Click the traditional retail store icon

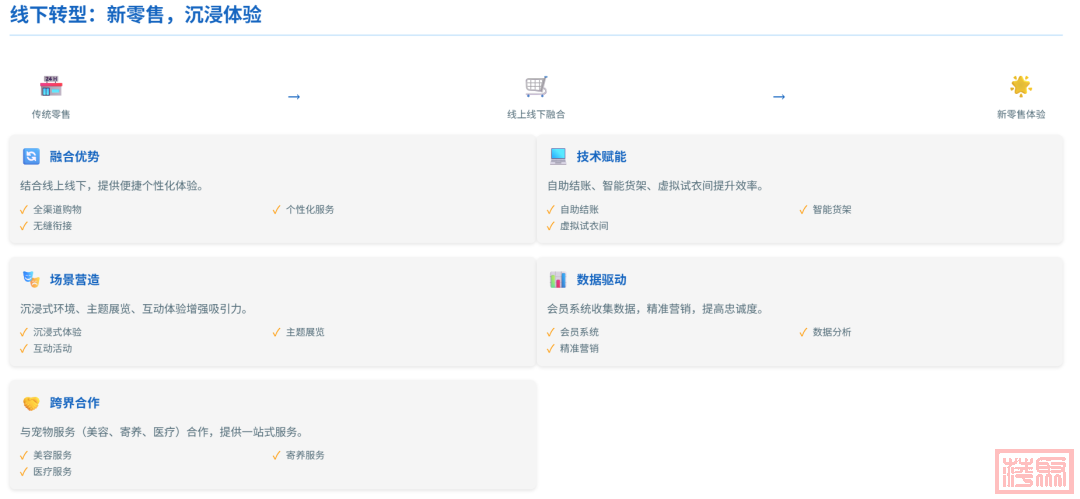[x=51, y=87]
